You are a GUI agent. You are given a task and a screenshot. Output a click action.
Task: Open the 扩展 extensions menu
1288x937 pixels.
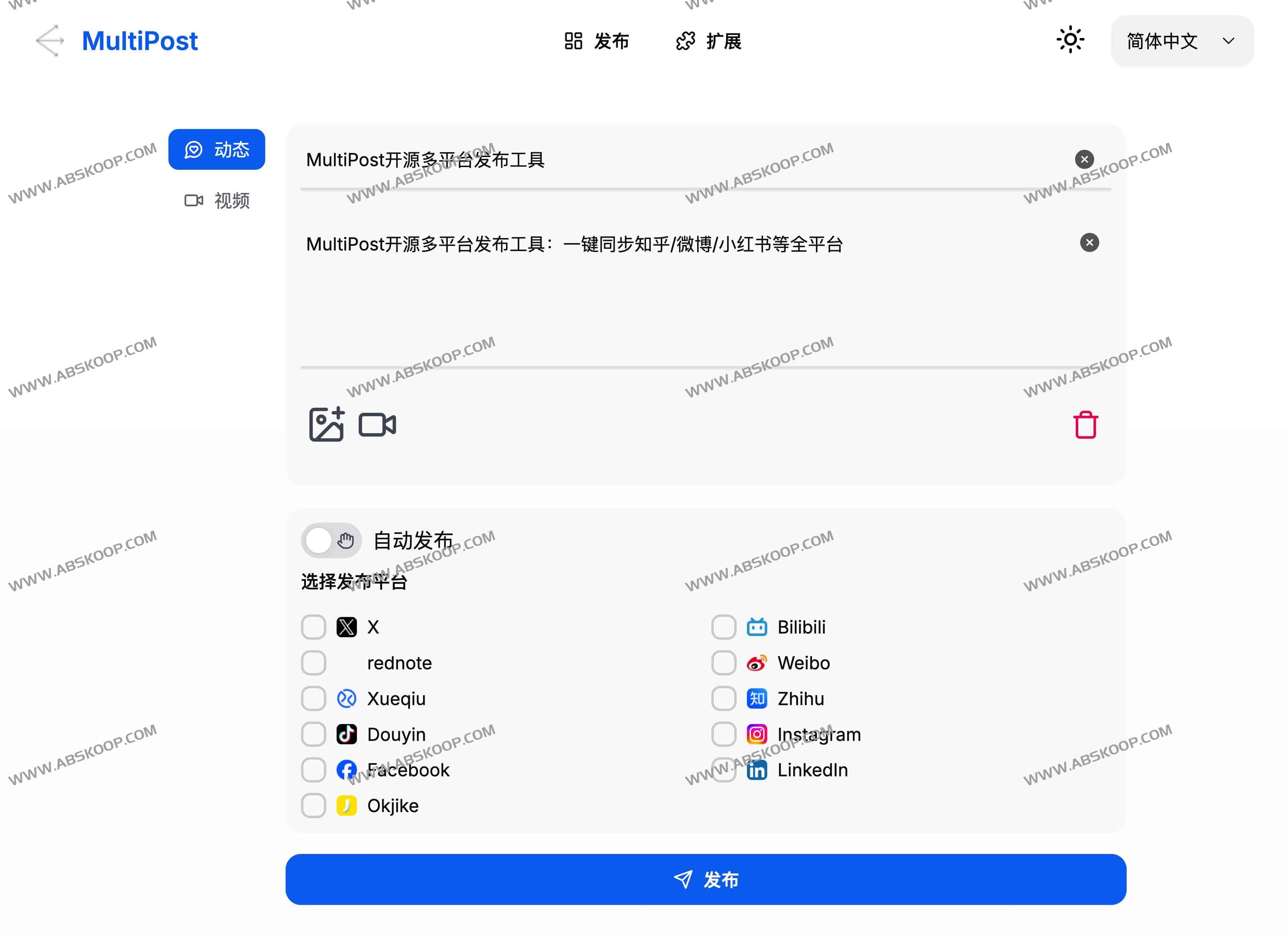click(x=708, y=41)
